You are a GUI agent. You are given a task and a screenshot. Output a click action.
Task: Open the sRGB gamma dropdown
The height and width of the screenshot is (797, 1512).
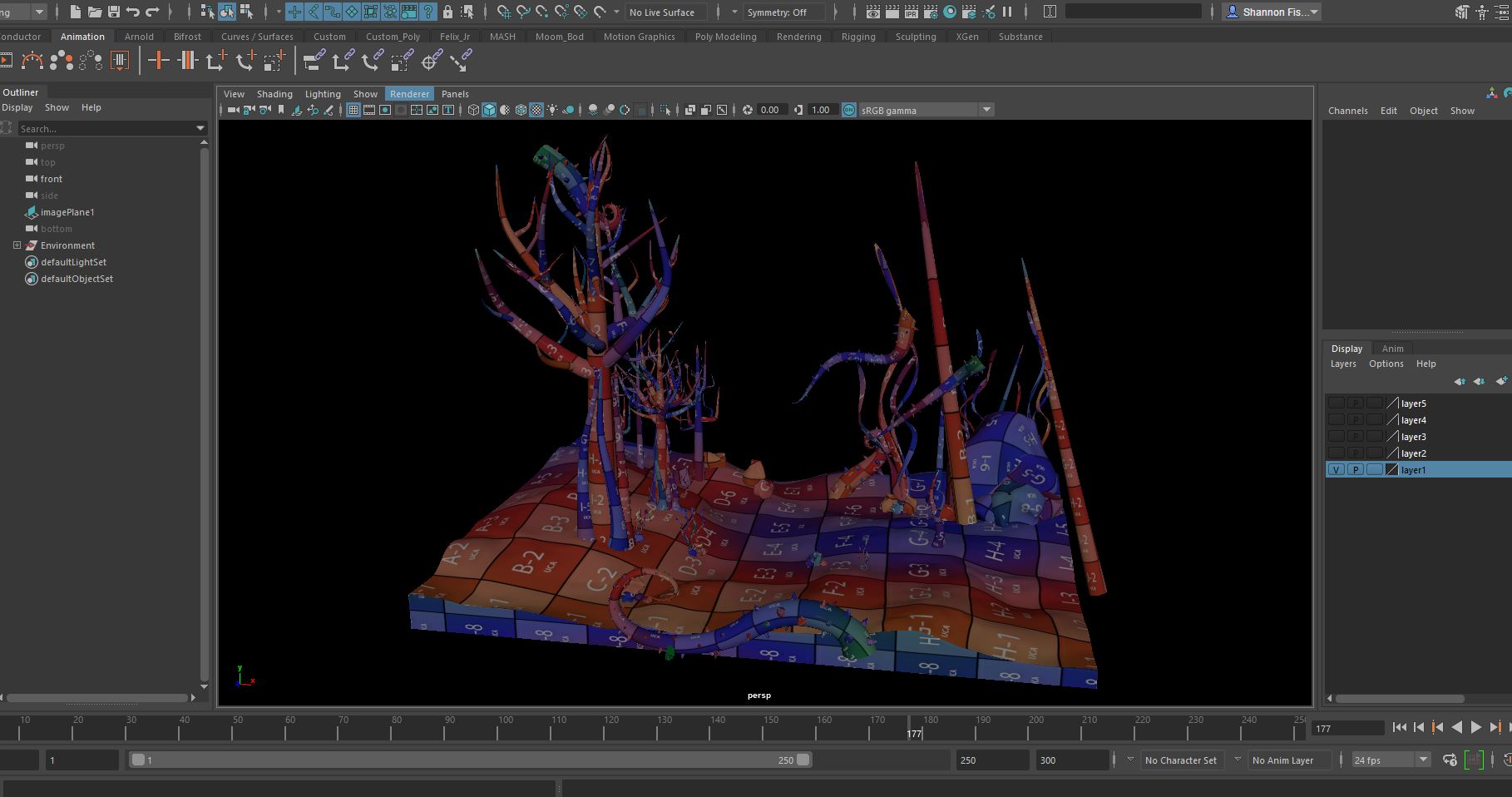pos(986,109)
